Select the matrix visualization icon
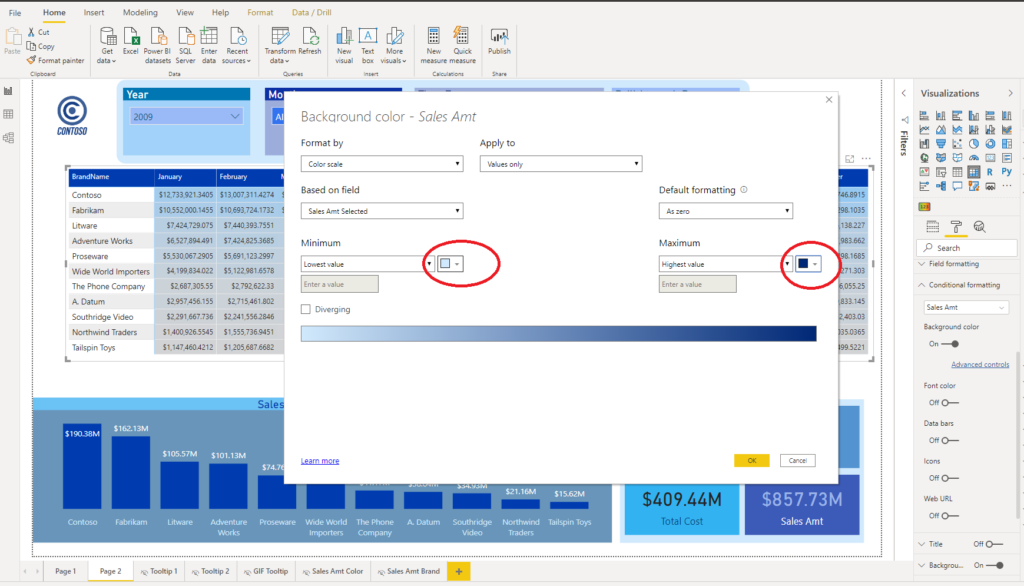 tap(974, 172)
